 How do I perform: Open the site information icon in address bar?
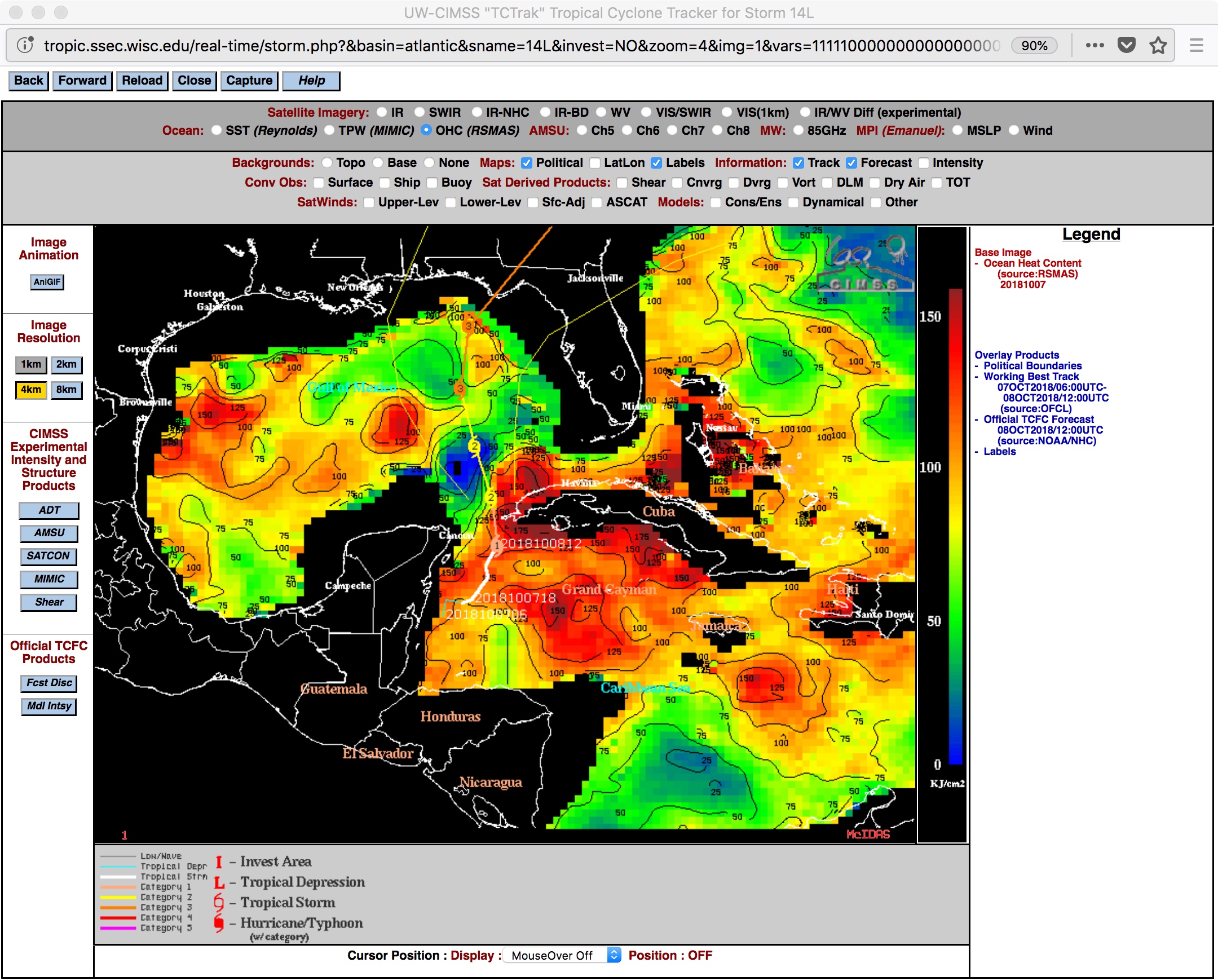(x=25, y=45)
